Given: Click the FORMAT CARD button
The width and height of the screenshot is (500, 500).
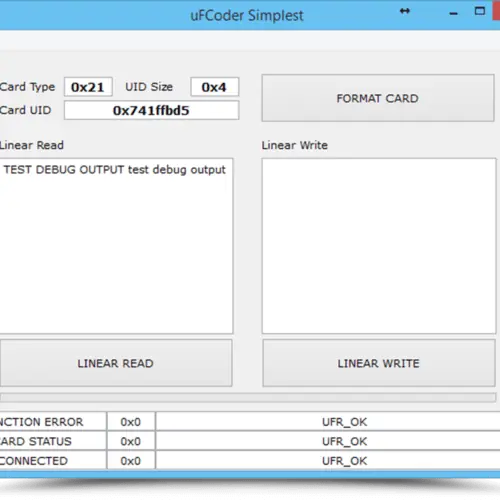Looking at the screenshot, I should [x=378, y=98].
